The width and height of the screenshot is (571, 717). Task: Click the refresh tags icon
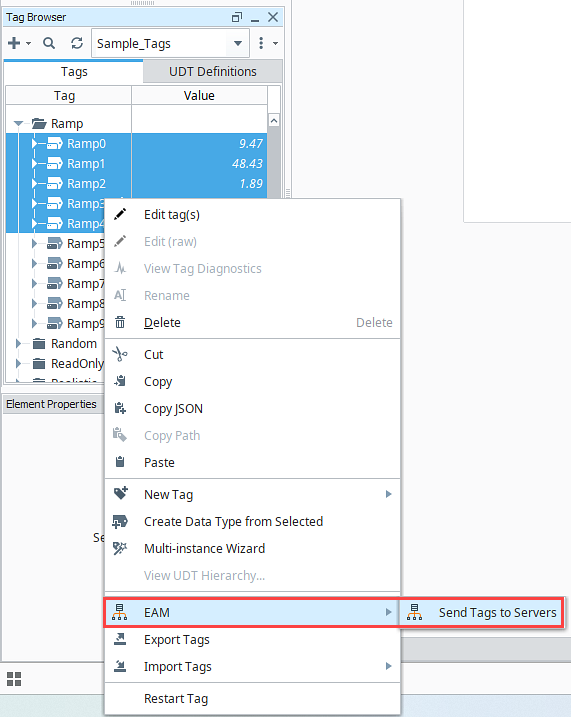tap(77, 43)
